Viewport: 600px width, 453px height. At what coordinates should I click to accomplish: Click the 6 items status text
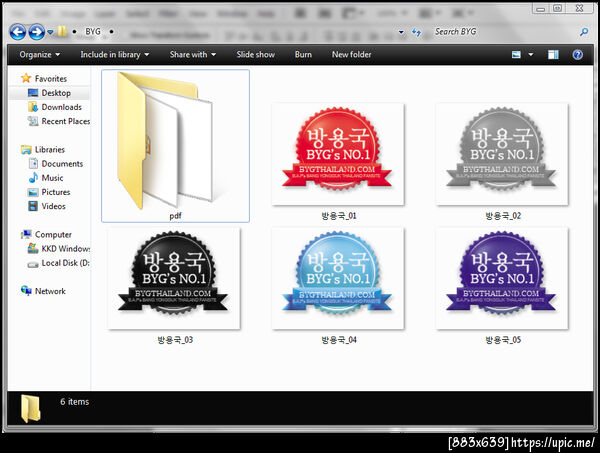pyautogui.click(x=75, y=402)
